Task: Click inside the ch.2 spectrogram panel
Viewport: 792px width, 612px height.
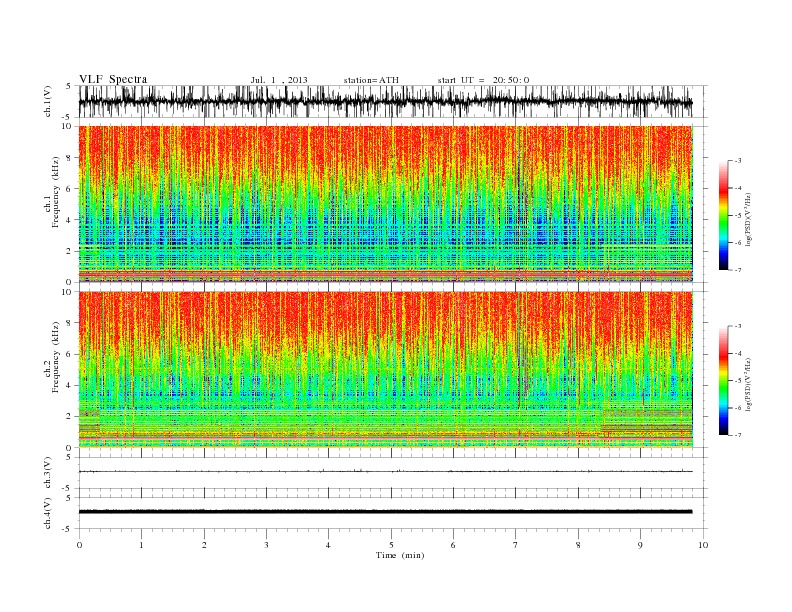Action: click(385, 370)
